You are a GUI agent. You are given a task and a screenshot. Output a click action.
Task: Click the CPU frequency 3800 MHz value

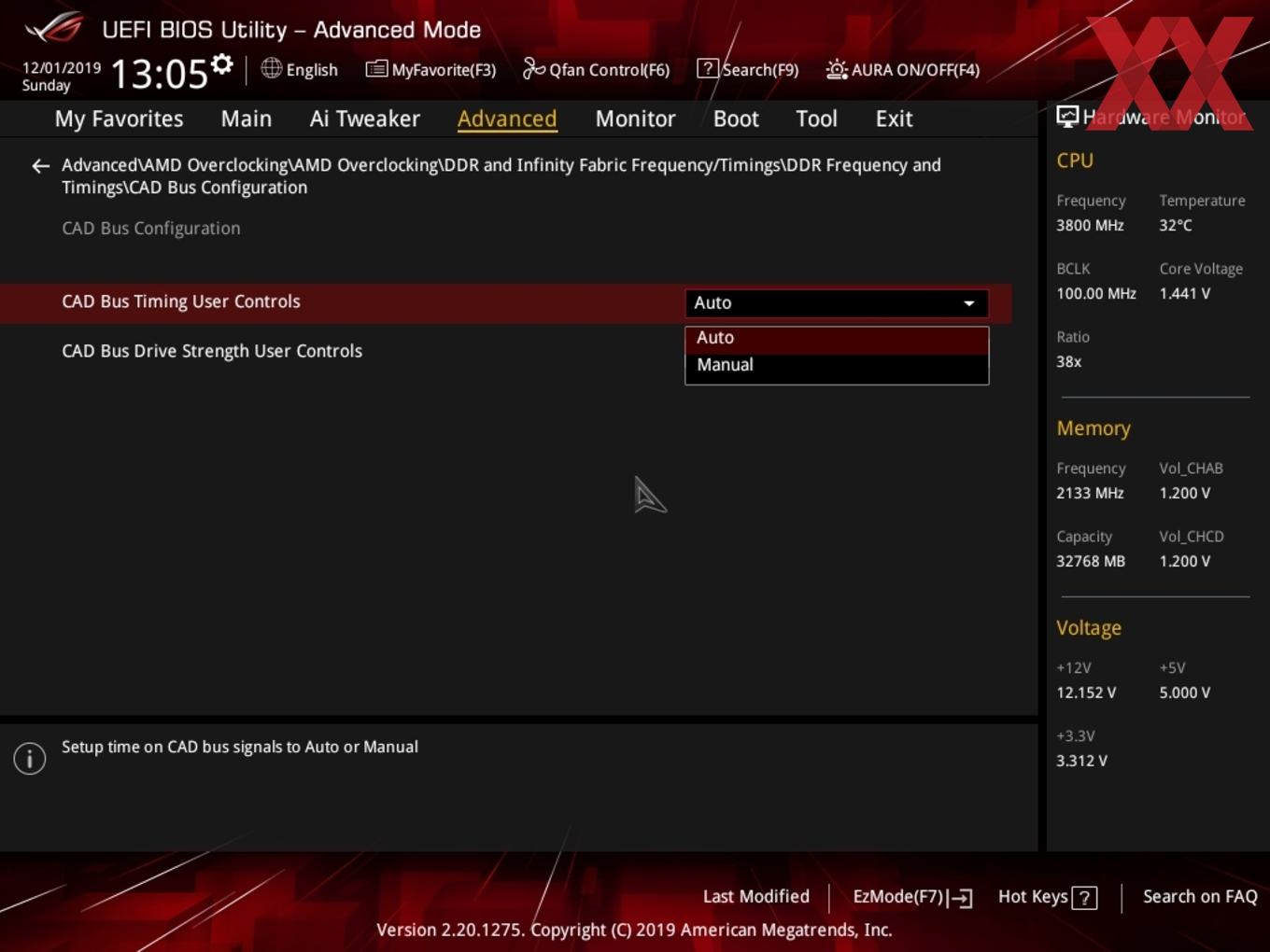click(1090, 225)
